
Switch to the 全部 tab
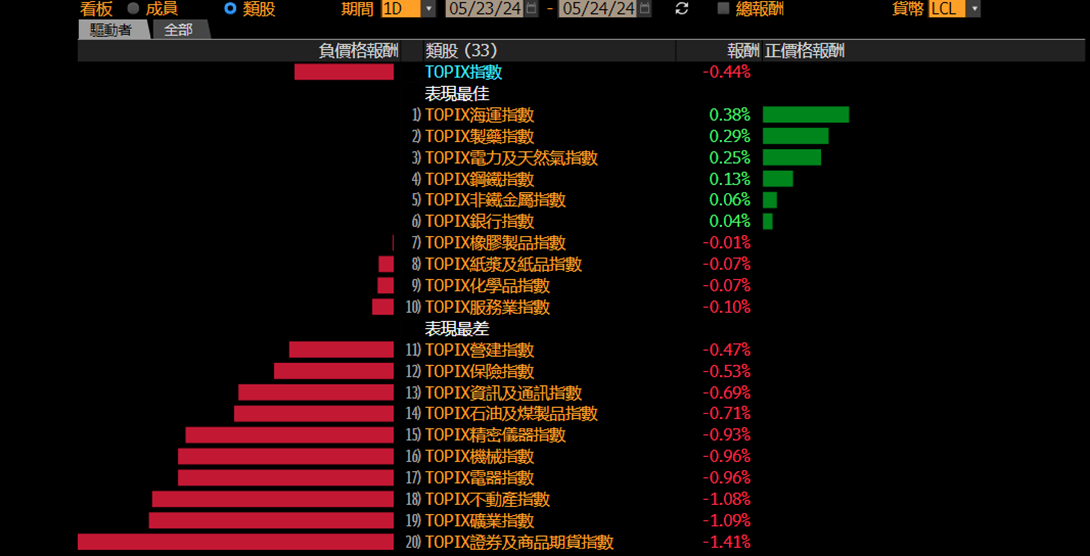(x=178, y=30)
